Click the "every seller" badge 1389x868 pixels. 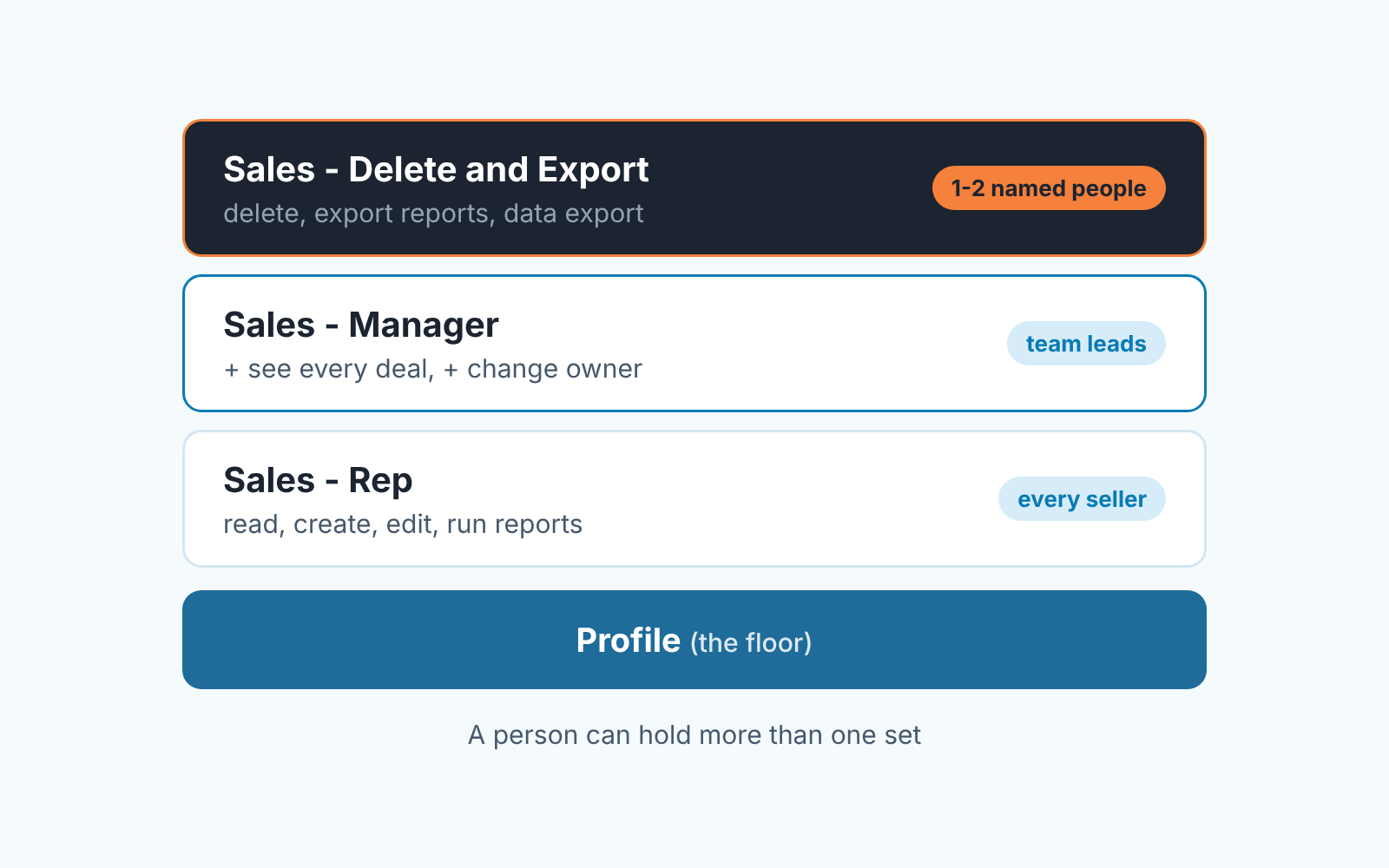(1082, 499)
